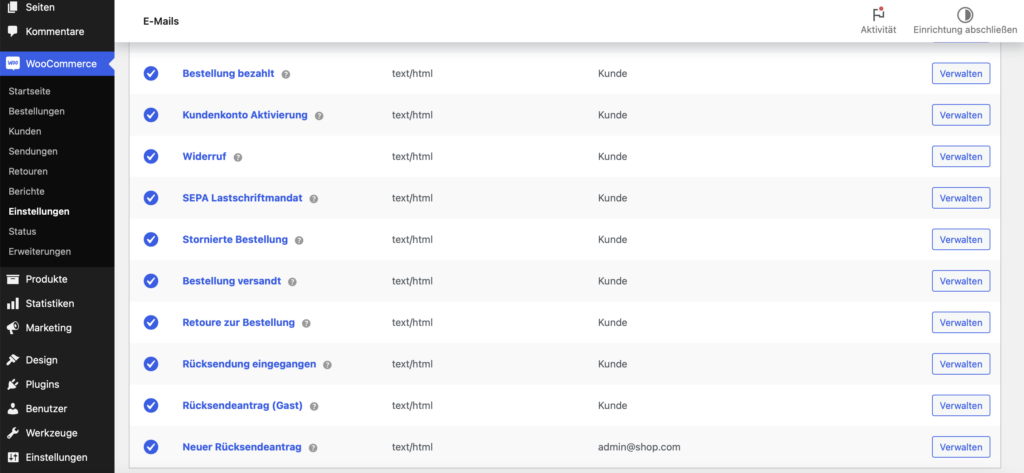This screenshot has width=1024, height=473.
Task: Click the WooCommerce logo icon in sidebar
Action: point(12,63)
